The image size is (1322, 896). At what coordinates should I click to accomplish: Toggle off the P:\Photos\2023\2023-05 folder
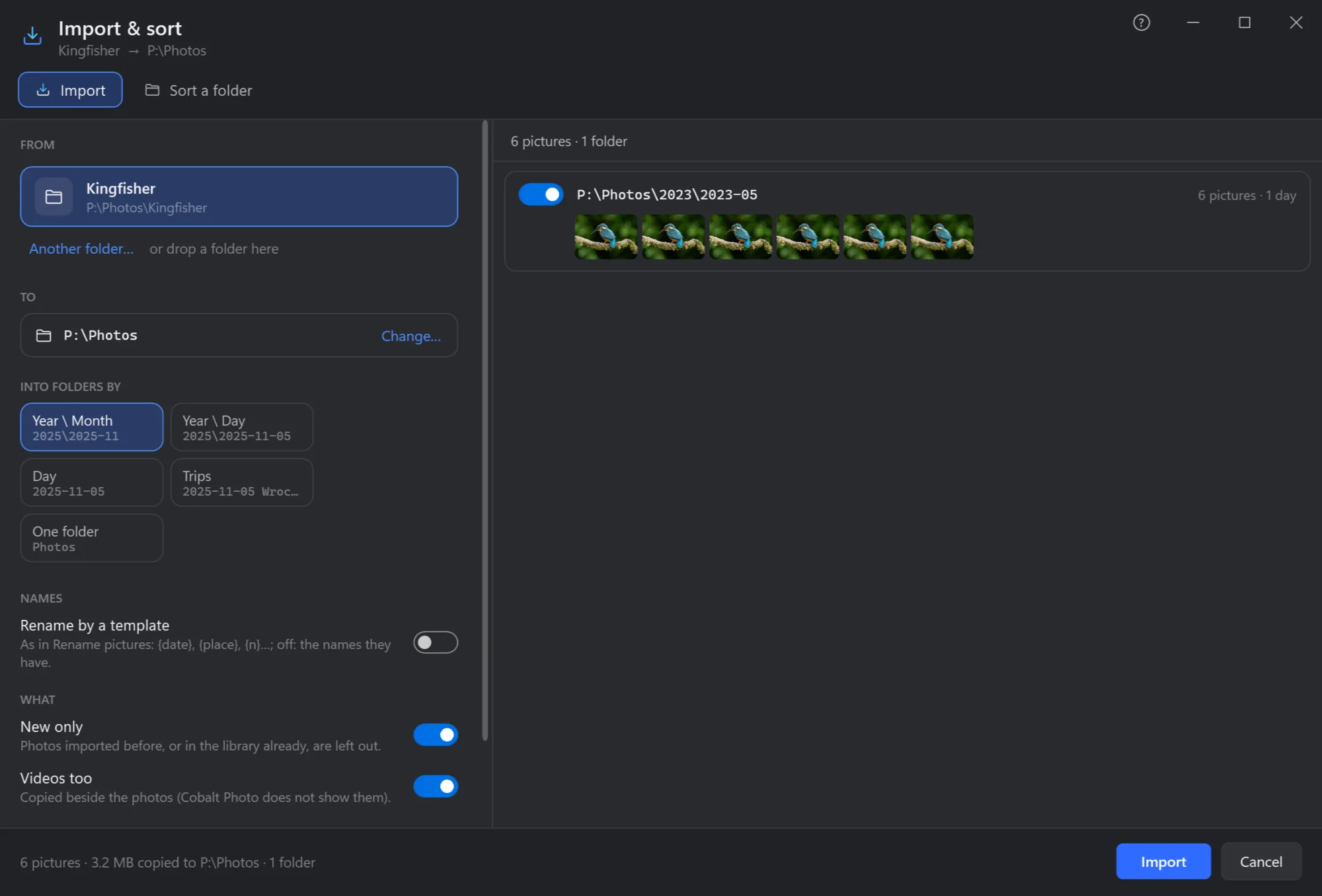541,195
